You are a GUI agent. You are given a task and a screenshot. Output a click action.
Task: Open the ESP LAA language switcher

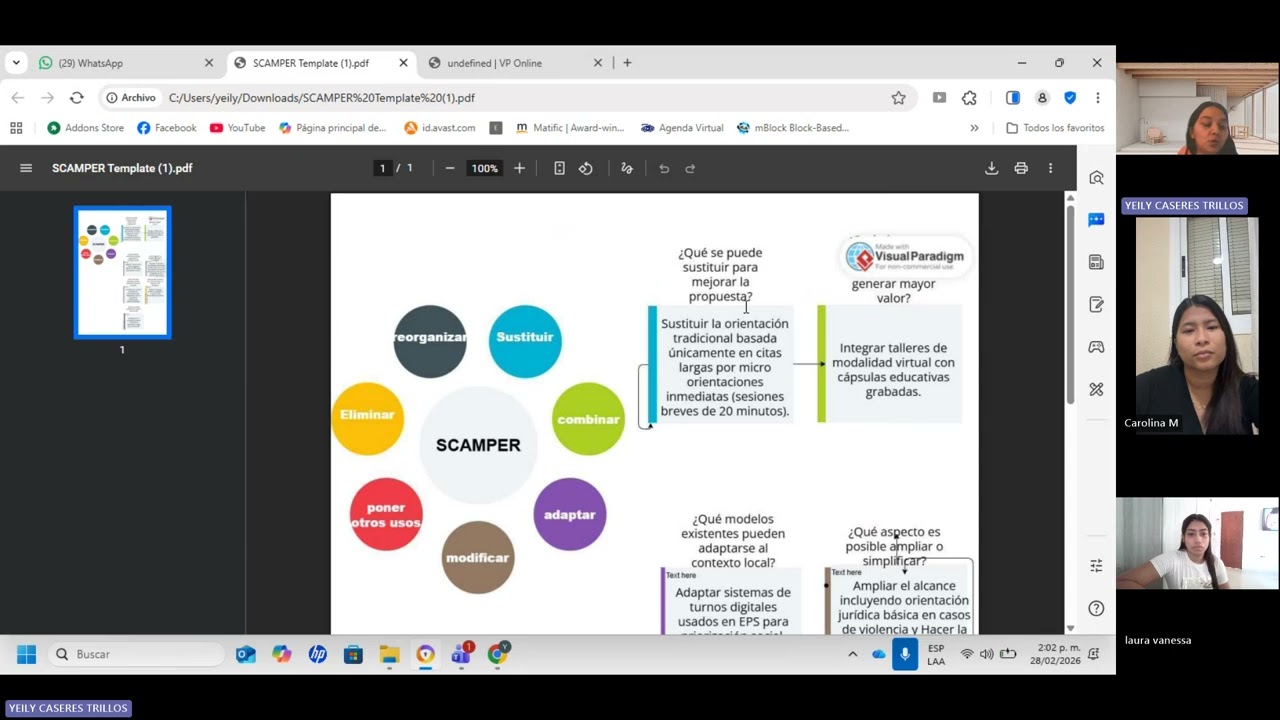pos(936,654)
